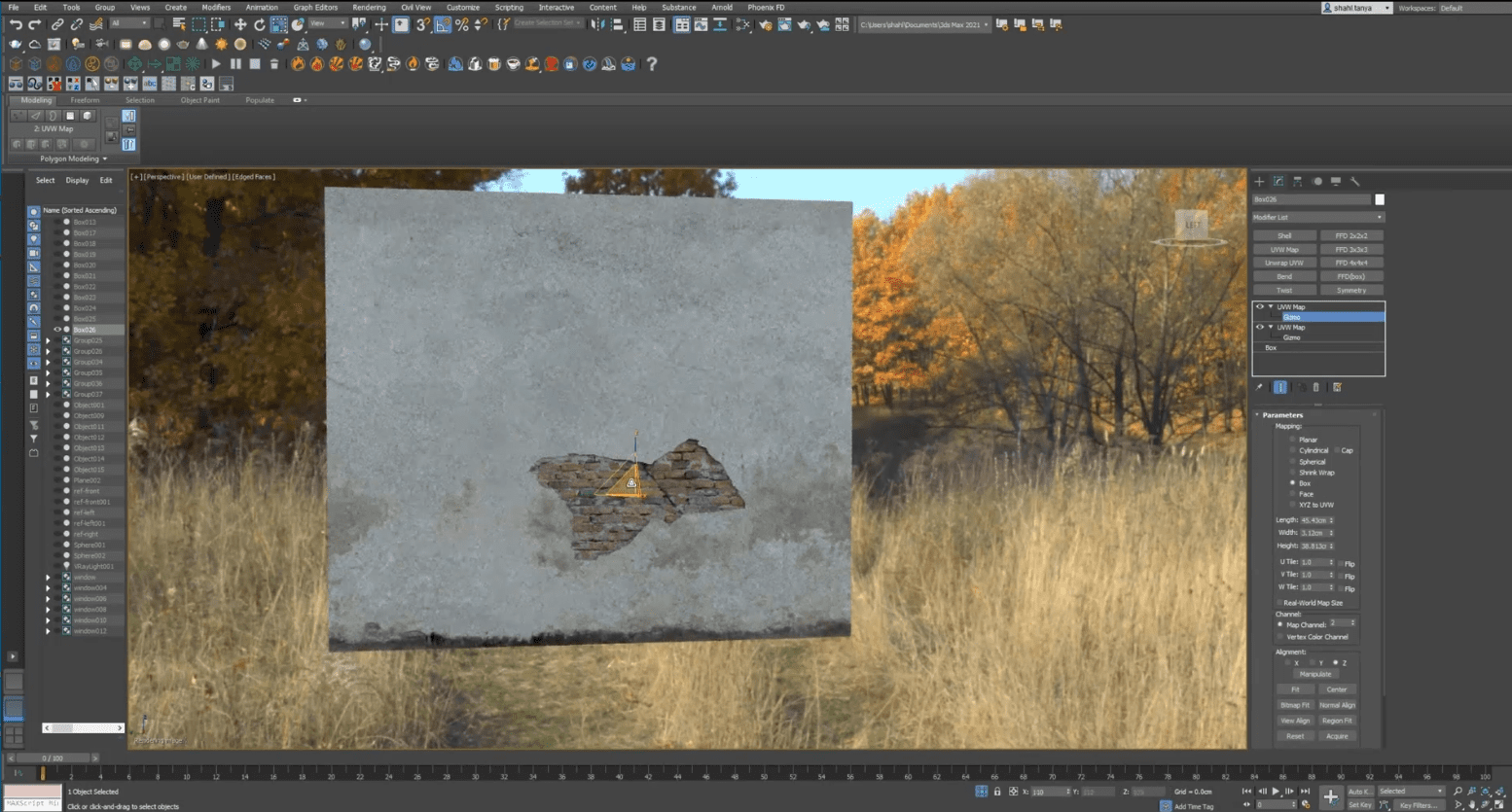Click the trash can icon in toolbar
The height and width of the screenshot is (812, 1512).
274,64
